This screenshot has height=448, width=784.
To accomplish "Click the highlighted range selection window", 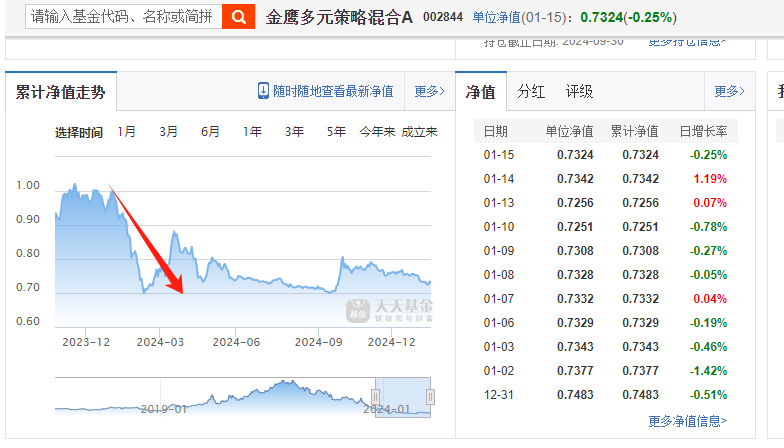I will click(x=403, y=397).
